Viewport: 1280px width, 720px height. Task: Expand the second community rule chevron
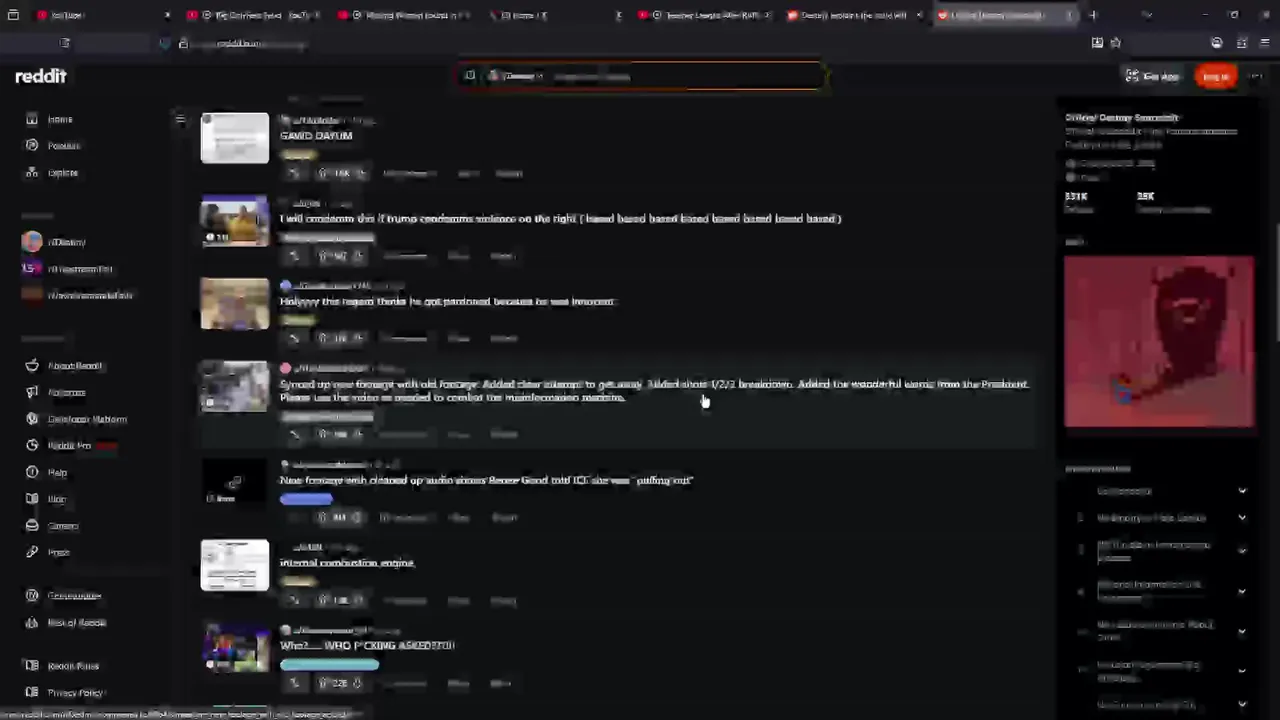coord(1242,518)
